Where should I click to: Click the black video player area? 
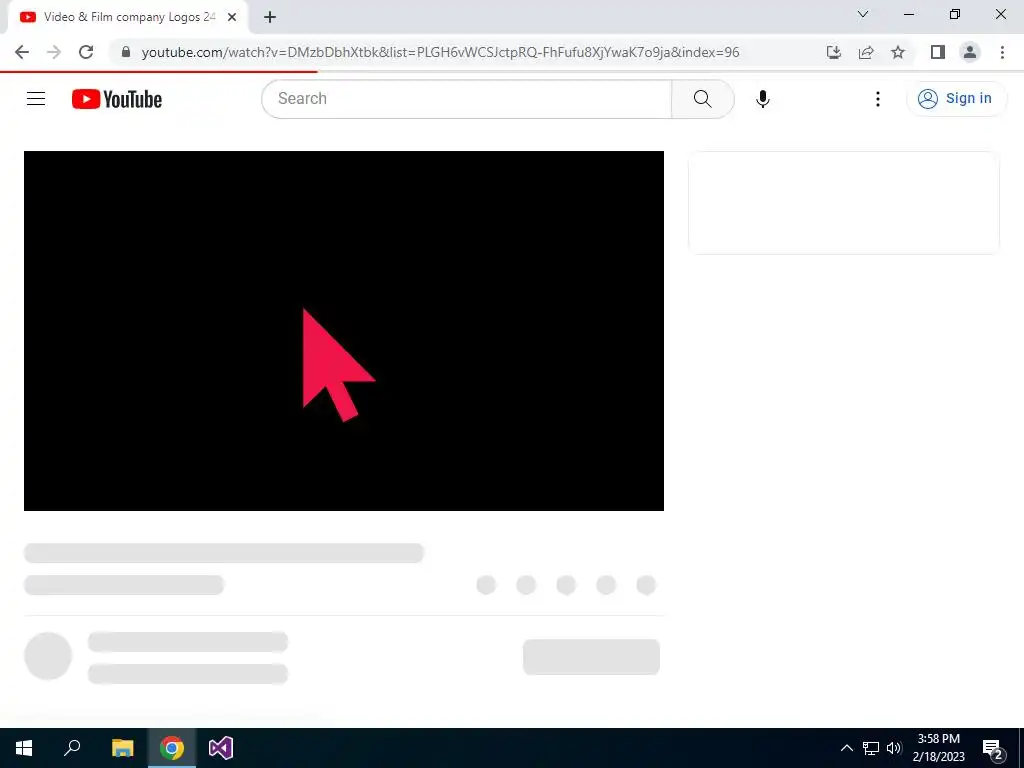click(x=344, y=330)
